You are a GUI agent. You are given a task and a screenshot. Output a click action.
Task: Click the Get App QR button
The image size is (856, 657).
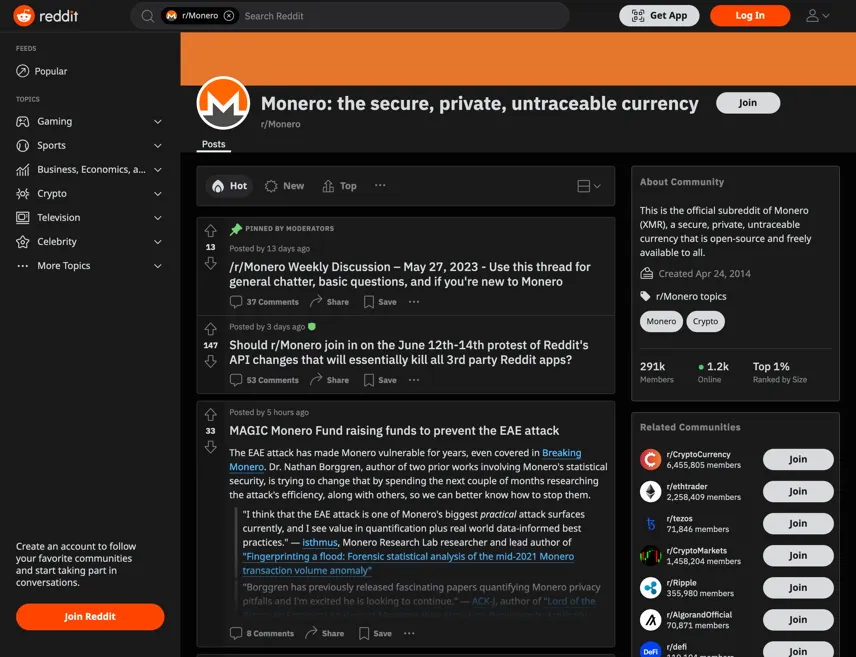pyautogui.click(x=659, y=16)
